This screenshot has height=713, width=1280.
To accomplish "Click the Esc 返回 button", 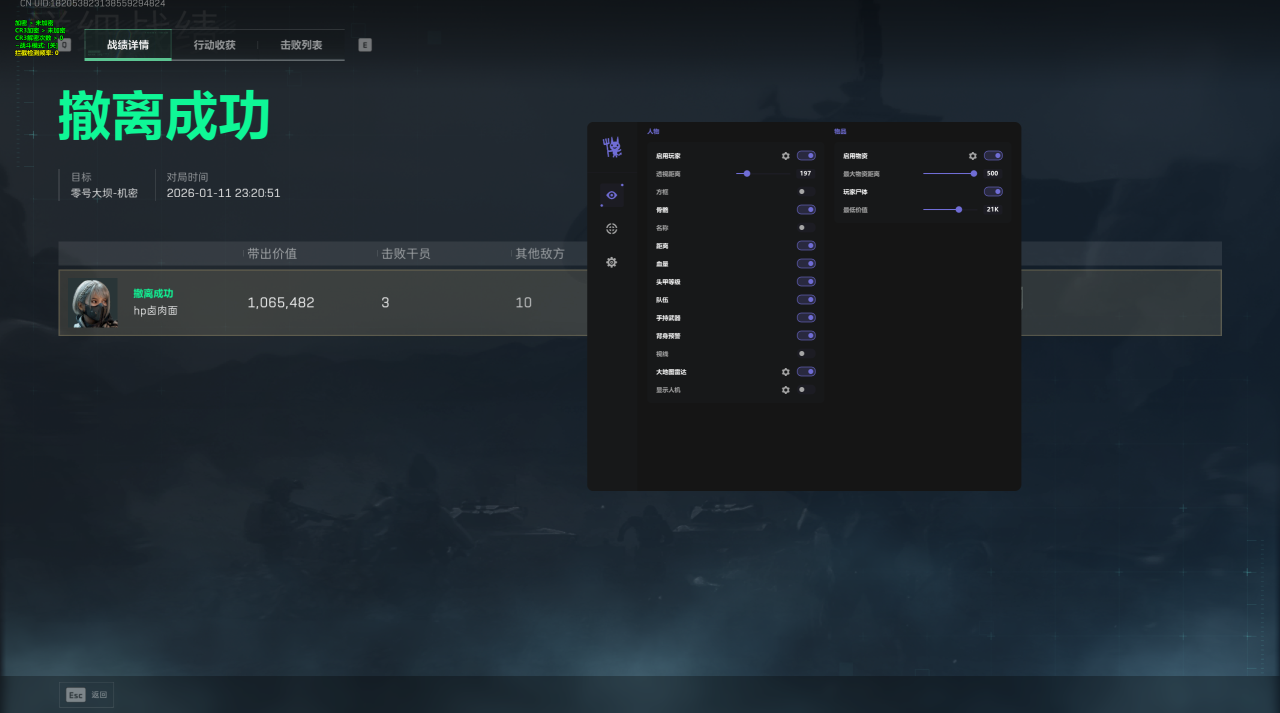I will pos(87,694).
